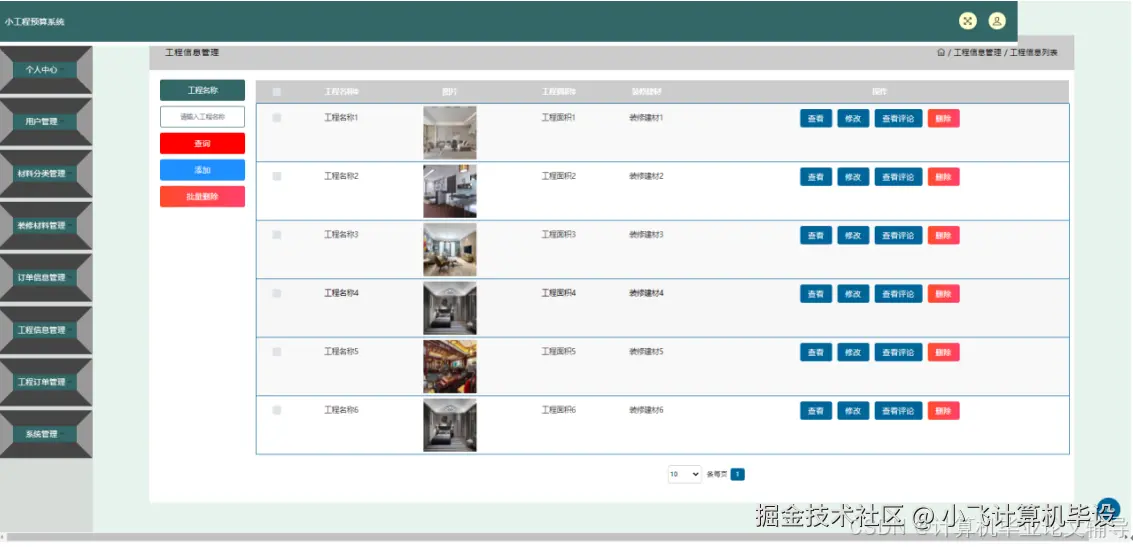The height and width of the screenshot is (547, 1133).
Task: Click 删除 for 工程名称2
Action: click(944, 177)
